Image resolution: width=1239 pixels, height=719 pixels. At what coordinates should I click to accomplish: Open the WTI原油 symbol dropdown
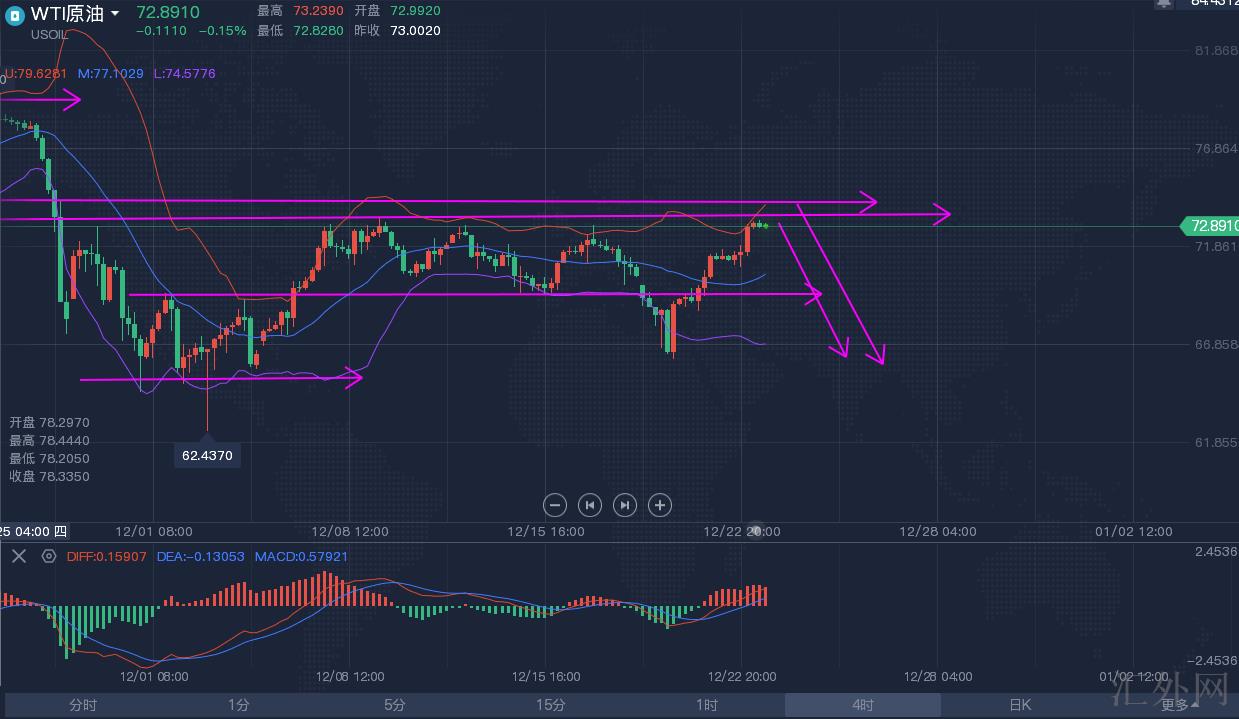(x=115, y=14)
